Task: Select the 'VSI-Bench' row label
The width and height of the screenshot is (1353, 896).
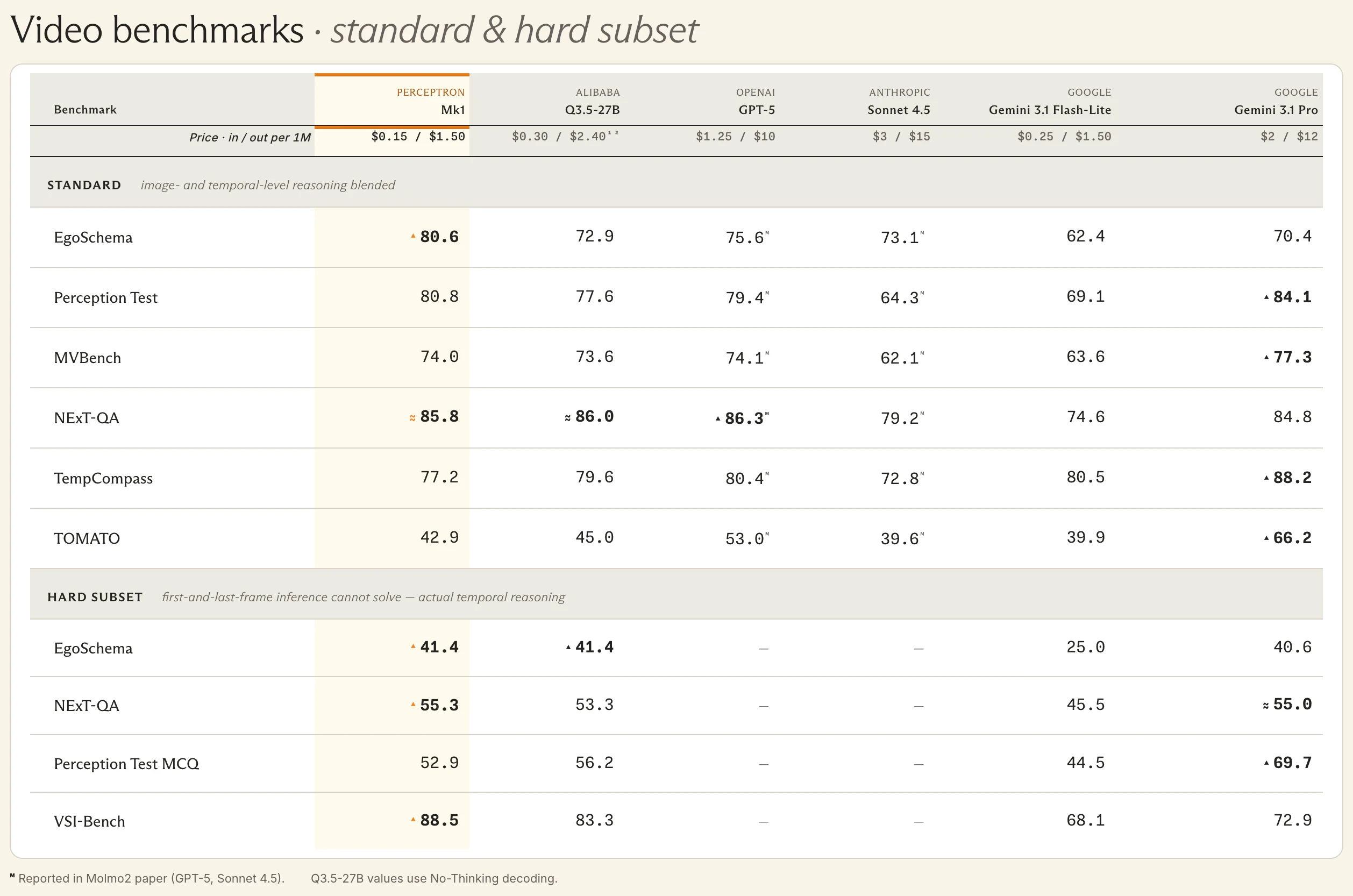Action: click(89, 821)
